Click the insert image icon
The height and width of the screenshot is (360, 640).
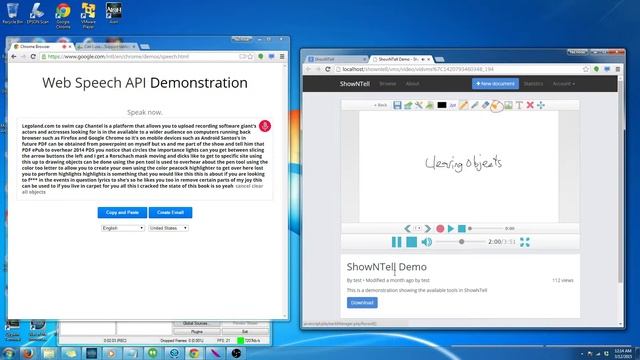[508, 105]
